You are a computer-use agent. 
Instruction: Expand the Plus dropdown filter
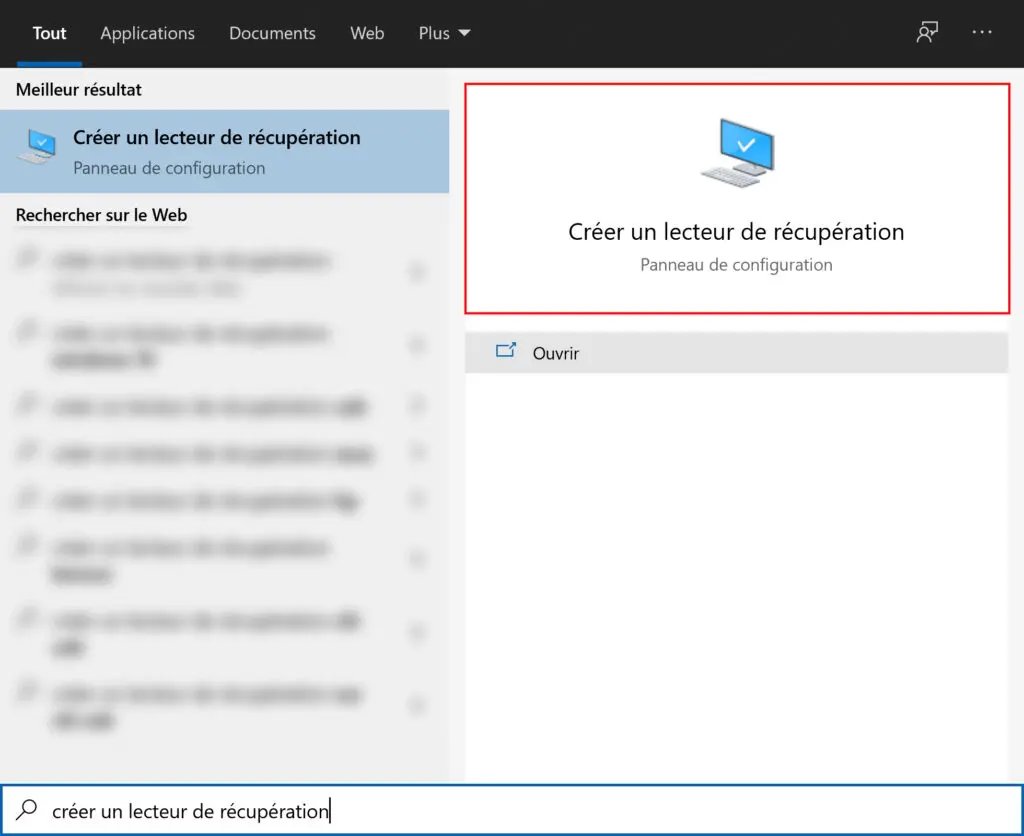coord(444,33)
